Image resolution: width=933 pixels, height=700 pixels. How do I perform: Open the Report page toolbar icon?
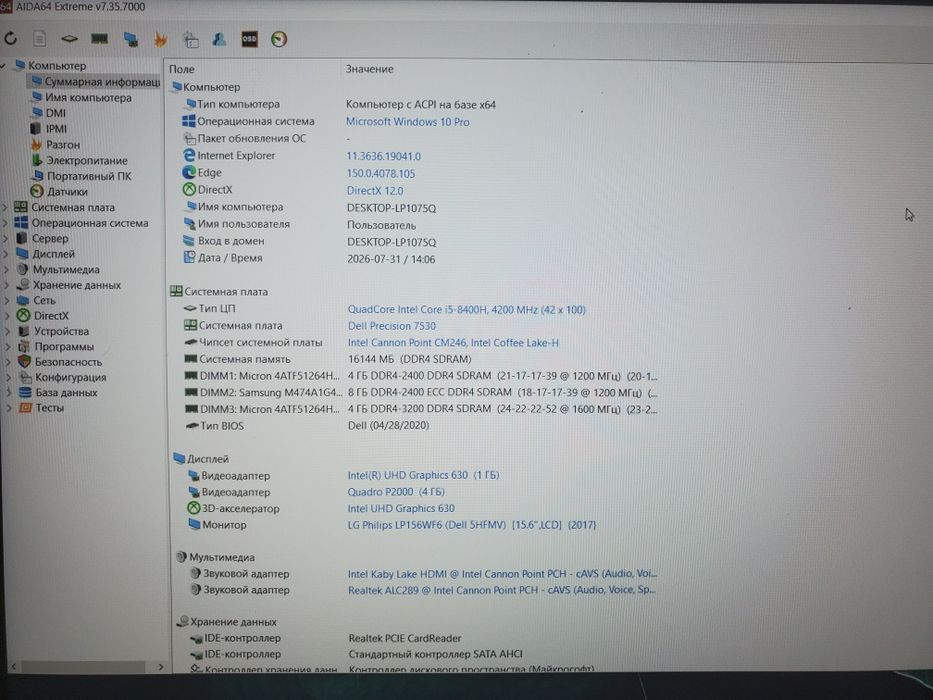[x=39, y=39]
